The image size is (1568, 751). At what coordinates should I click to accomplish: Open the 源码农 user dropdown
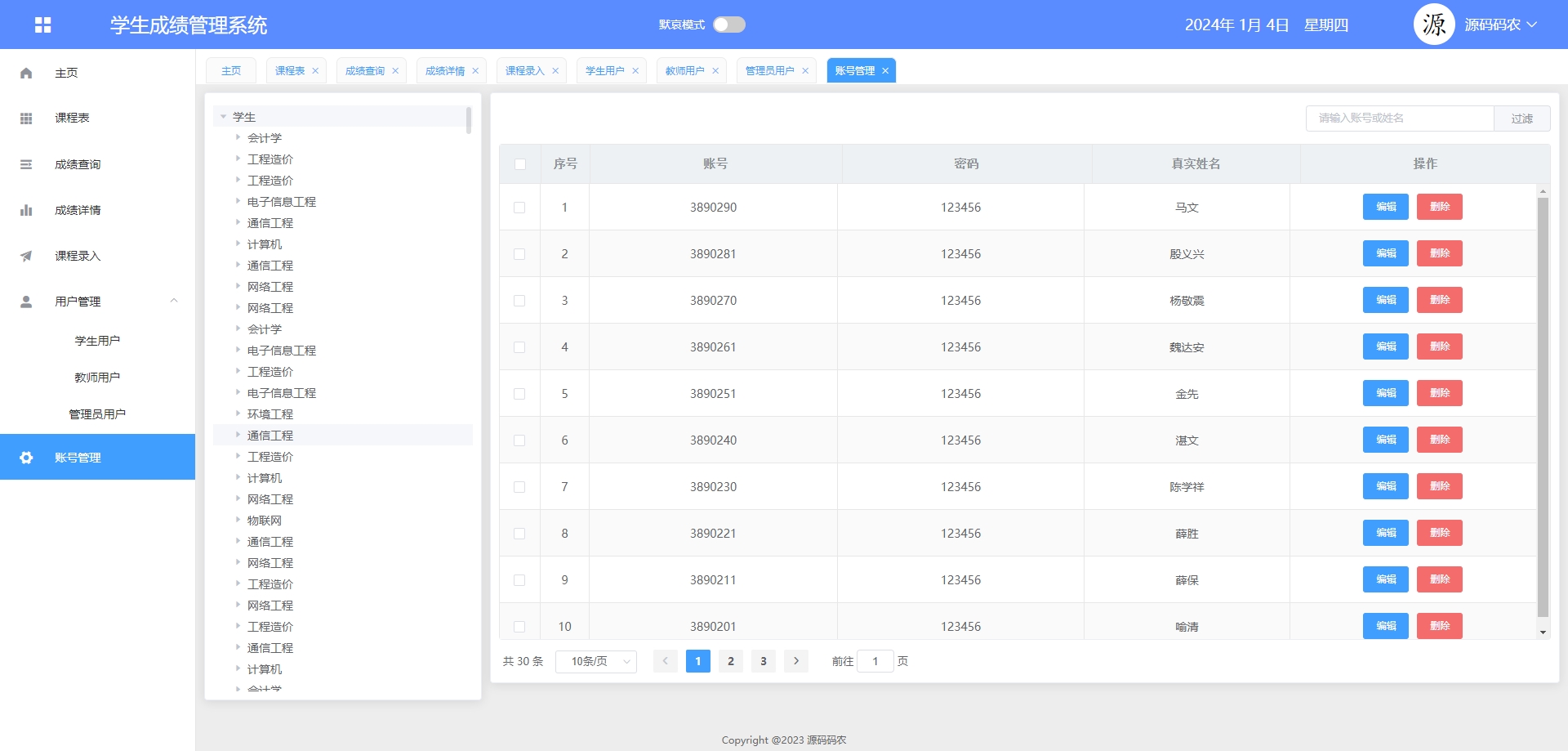pyautogui.click(x=1501, y=25)
